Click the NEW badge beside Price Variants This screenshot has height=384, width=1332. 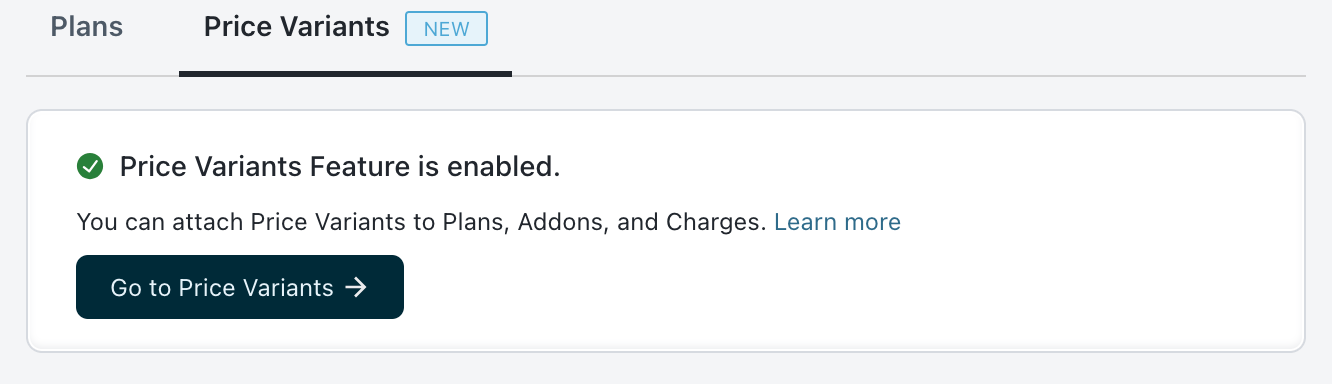coord(446,29)
